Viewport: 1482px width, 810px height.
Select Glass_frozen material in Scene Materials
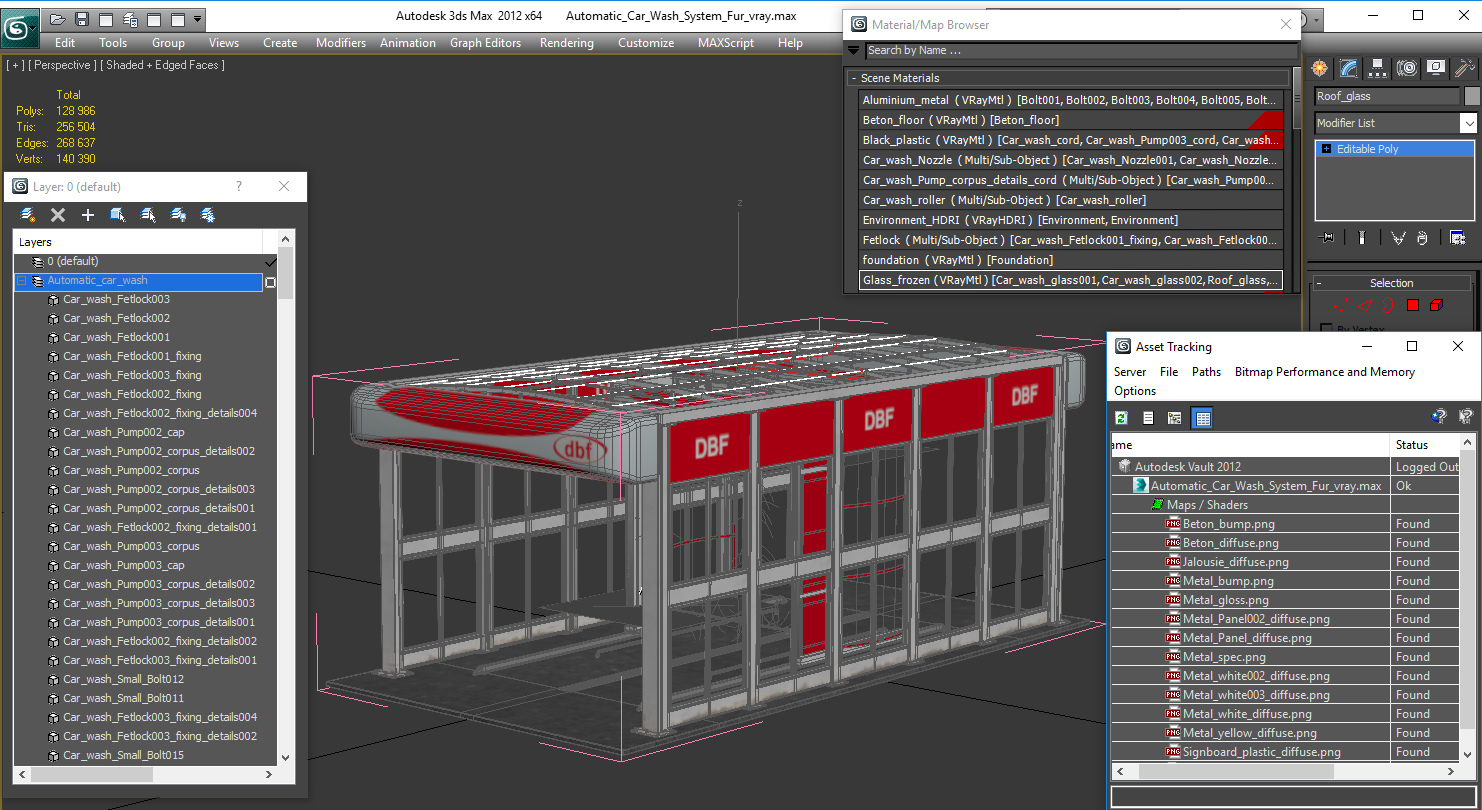coord(1071,280)
